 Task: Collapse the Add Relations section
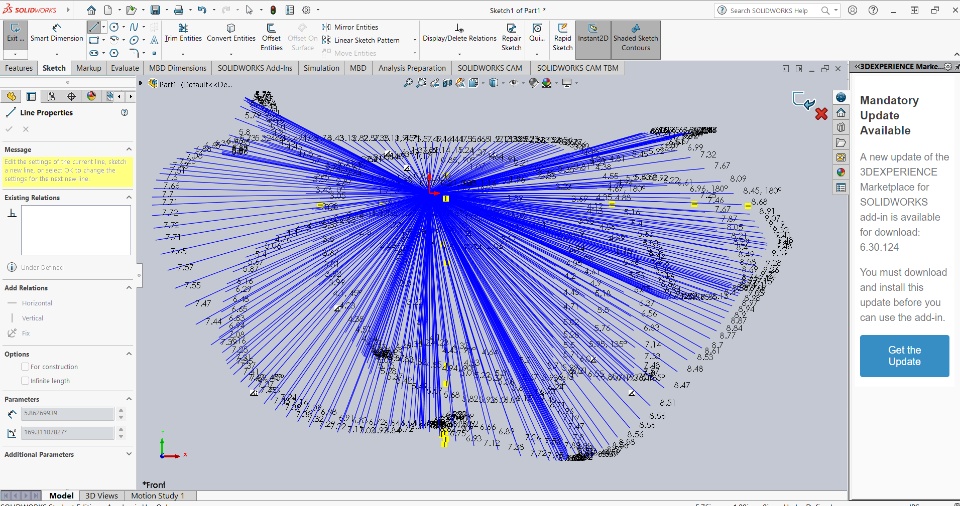pos(129,288)
